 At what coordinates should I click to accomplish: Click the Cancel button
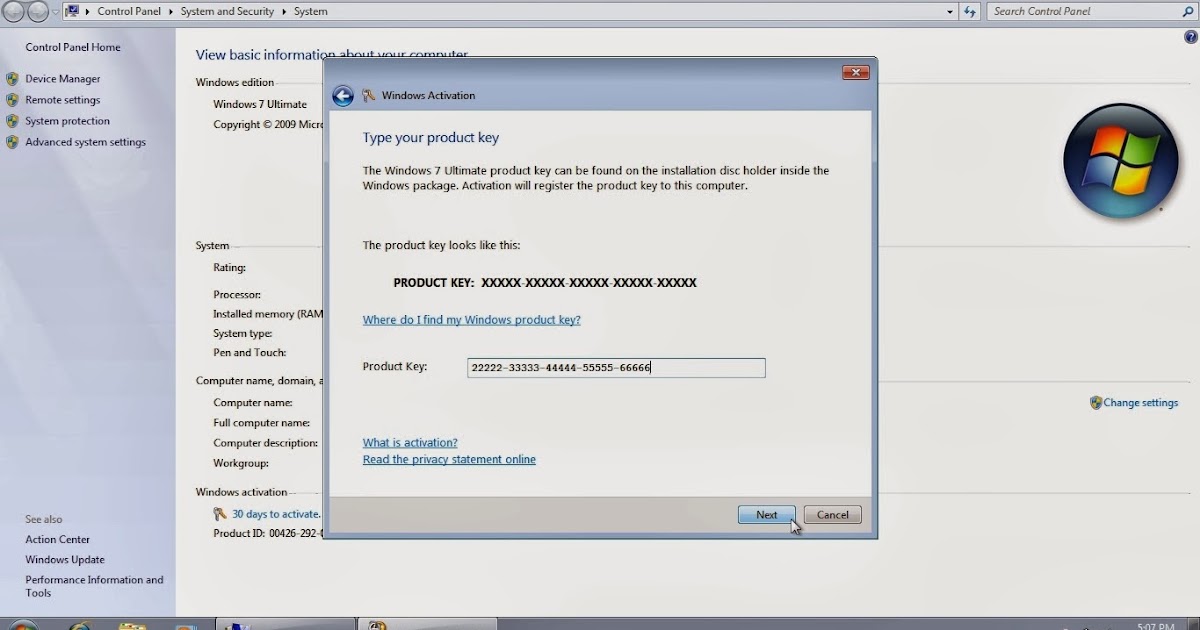(x=833, y=515)
